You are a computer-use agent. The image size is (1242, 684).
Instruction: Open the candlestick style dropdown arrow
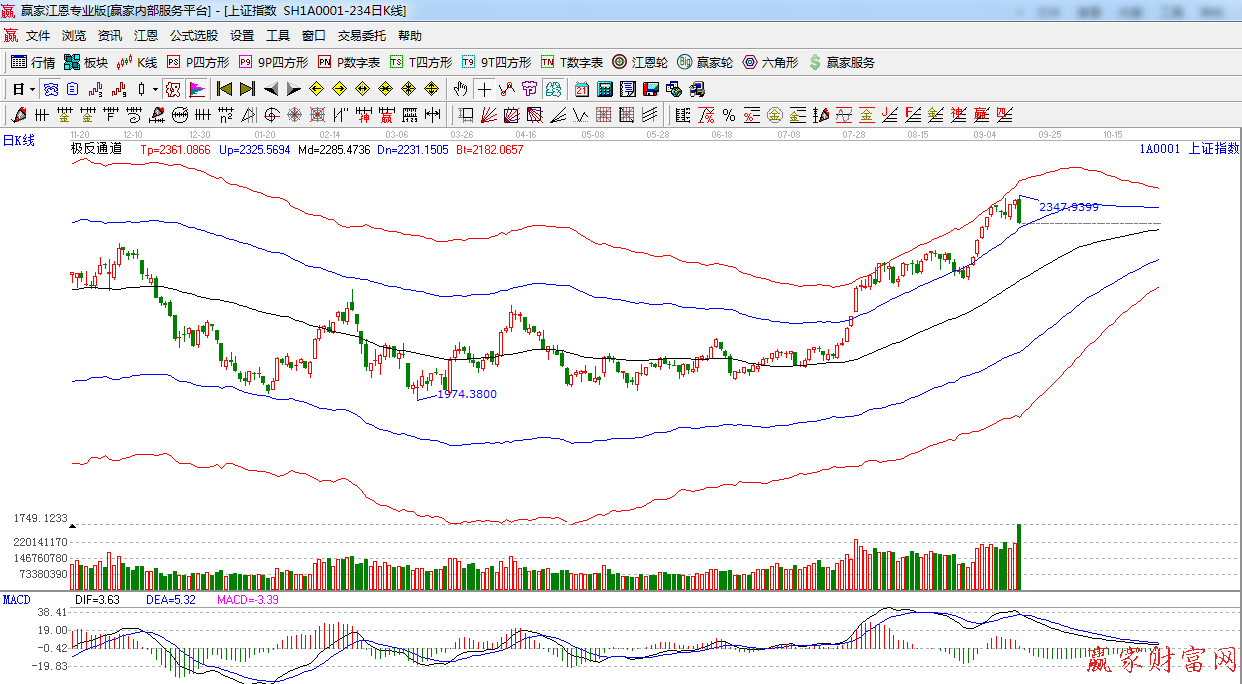pos(154,89)
